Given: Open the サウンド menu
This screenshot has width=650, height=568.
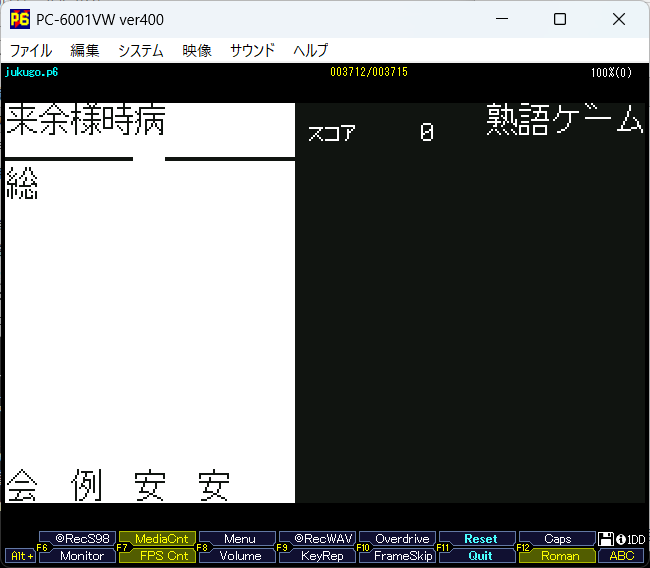Looking at the screenshot, I should pyautogui.click(x=252, y=50).
